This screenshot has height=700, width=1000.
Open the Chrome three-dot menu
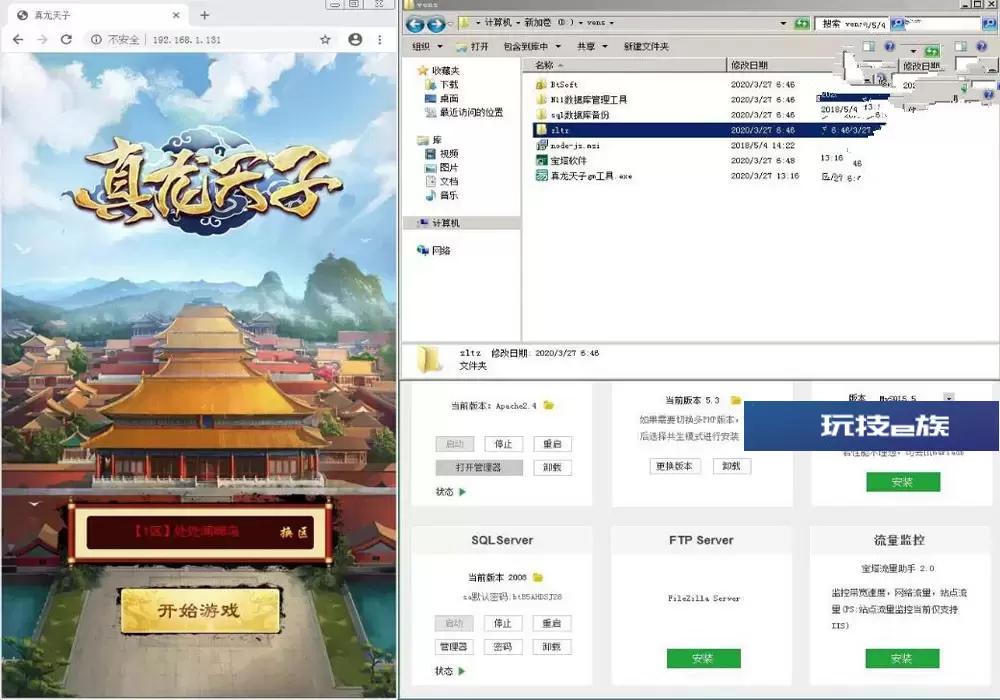[x=379, y=40]
